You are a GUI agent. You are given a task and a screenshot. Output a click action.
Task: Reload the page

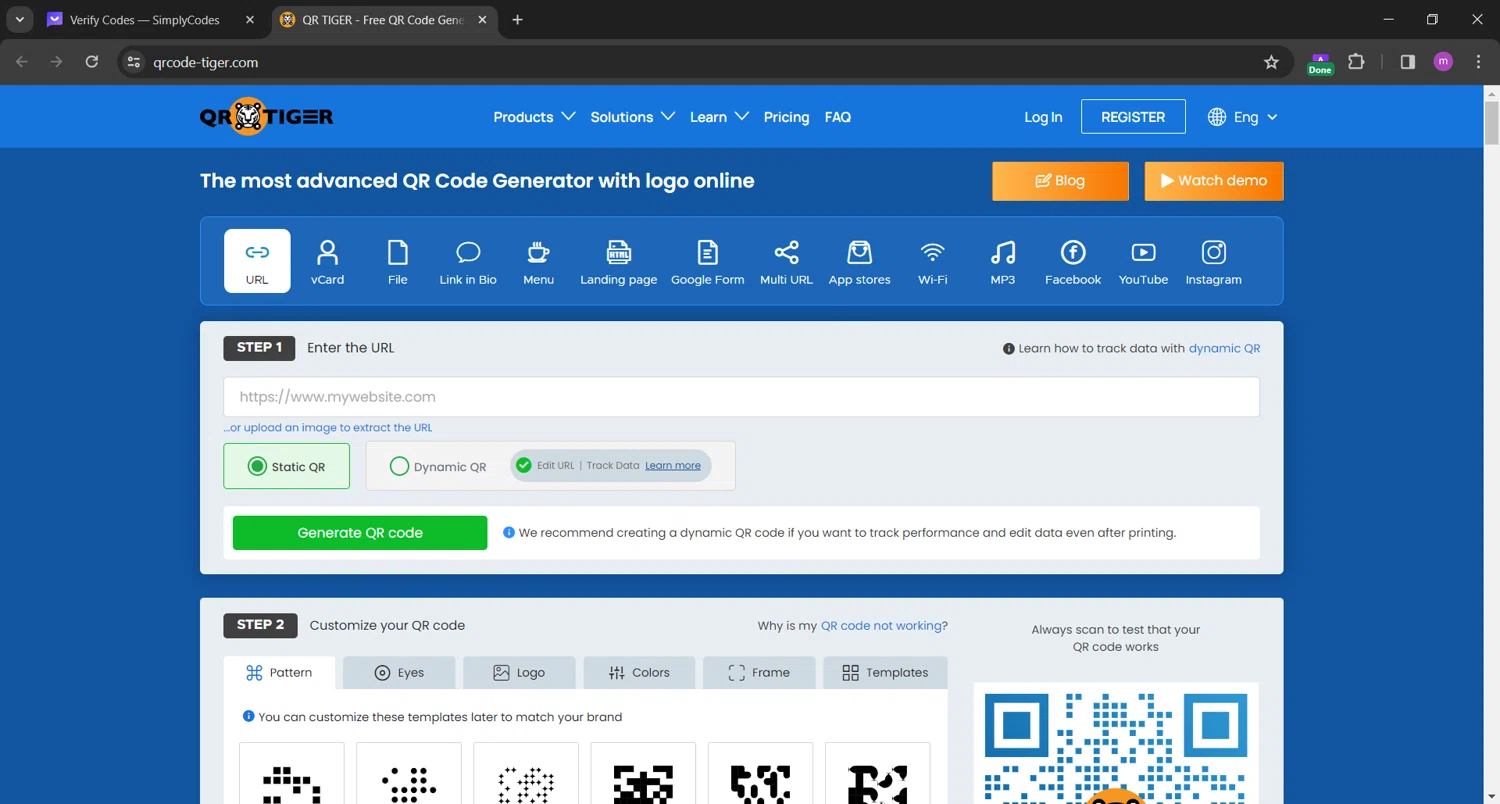92,62
